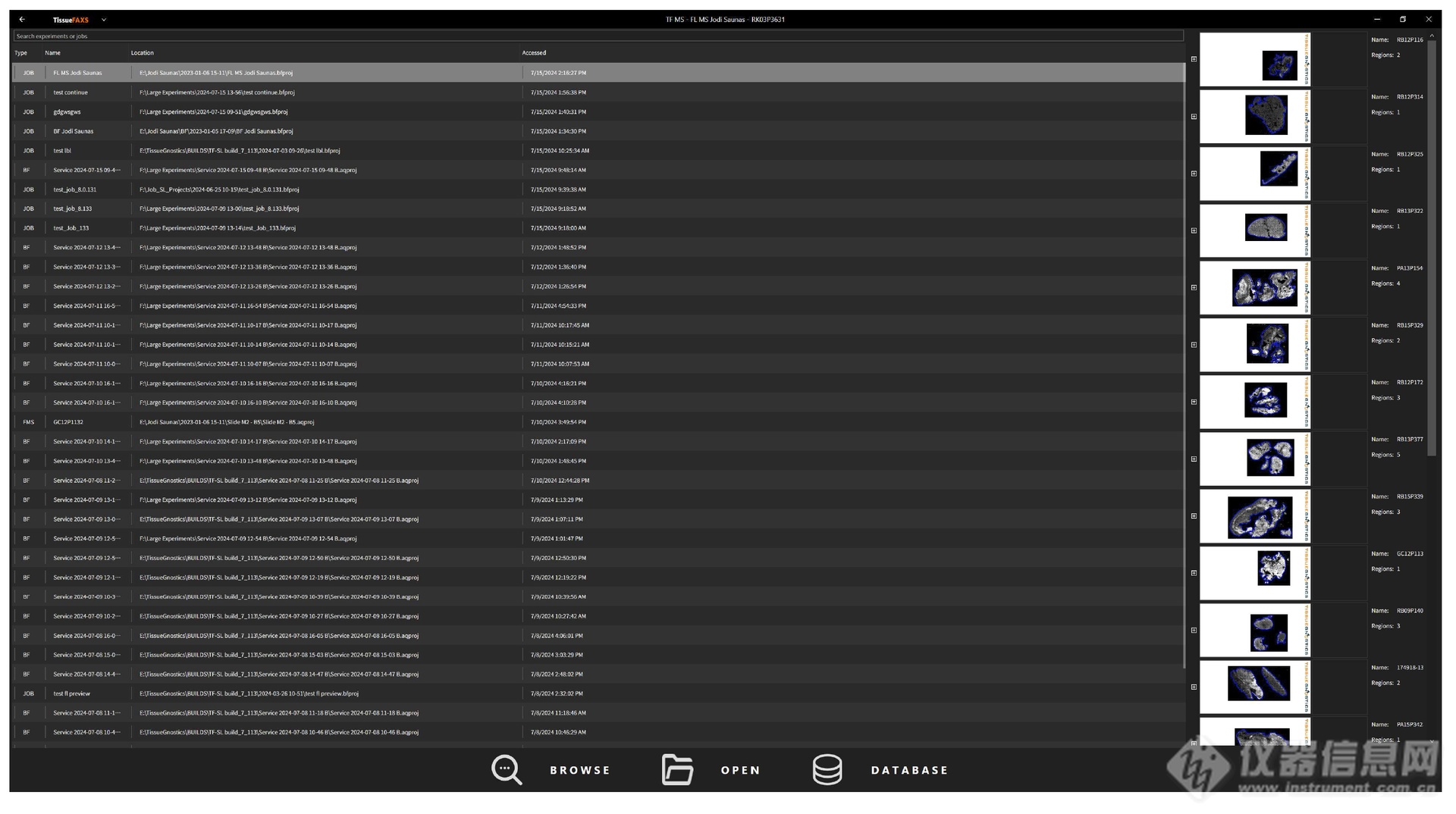1456x814 pixels.
Task: Expand slide RB15P329 with plus icon
Action: (x=1194, y=345)
